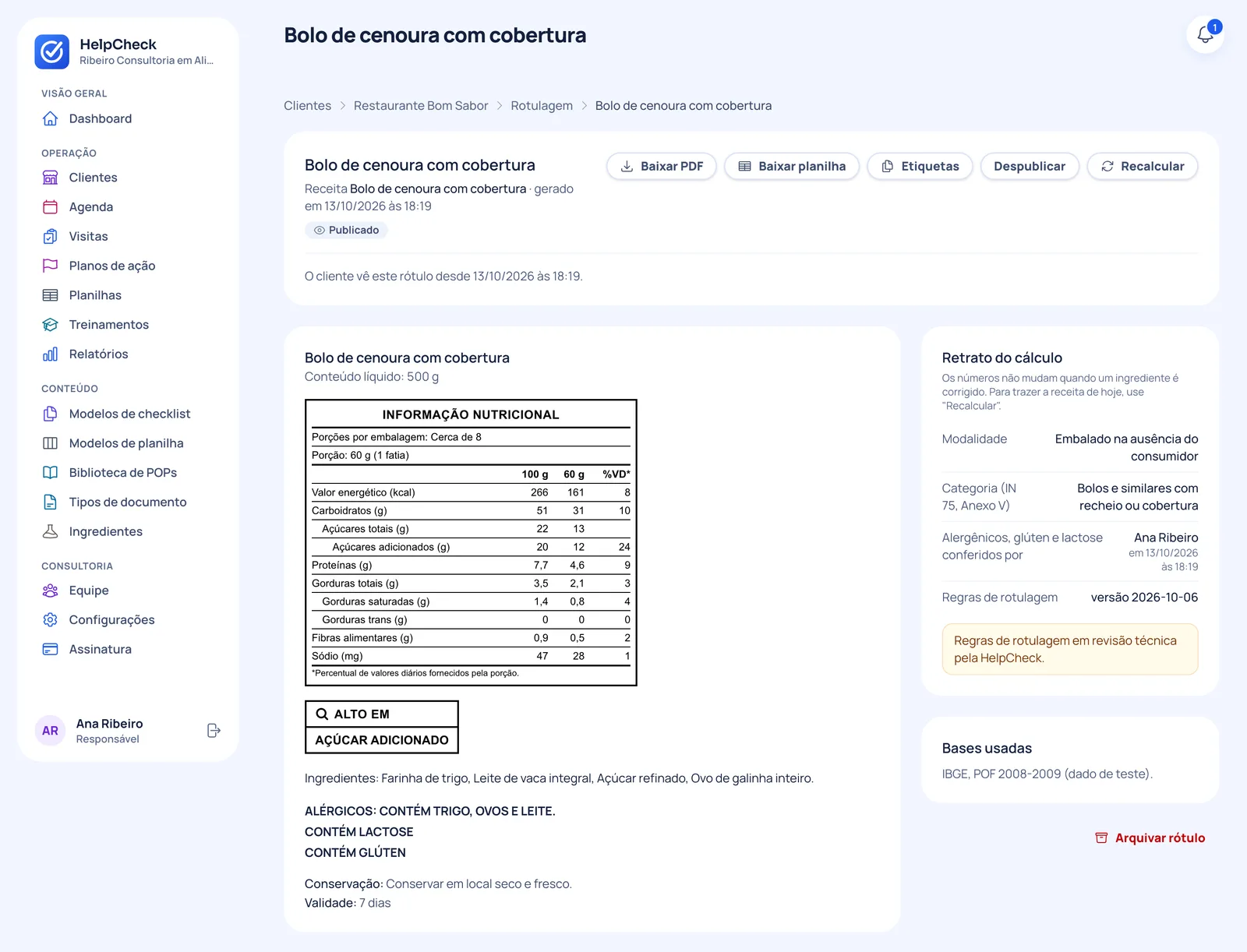Image resolution: width=1247 pixels, height=952 pixels.
Task: Open Modelos de planilha in sidebar
Action: [128, 443]
